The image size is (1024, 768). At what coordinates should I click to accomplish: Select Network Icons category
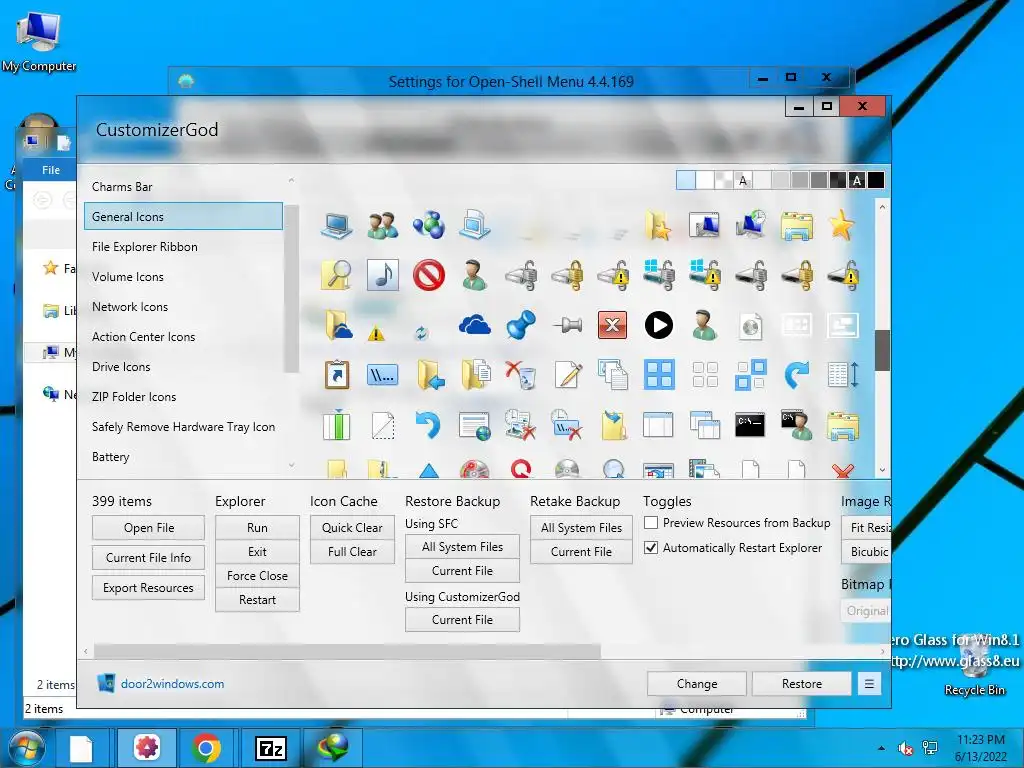point(183,306)
